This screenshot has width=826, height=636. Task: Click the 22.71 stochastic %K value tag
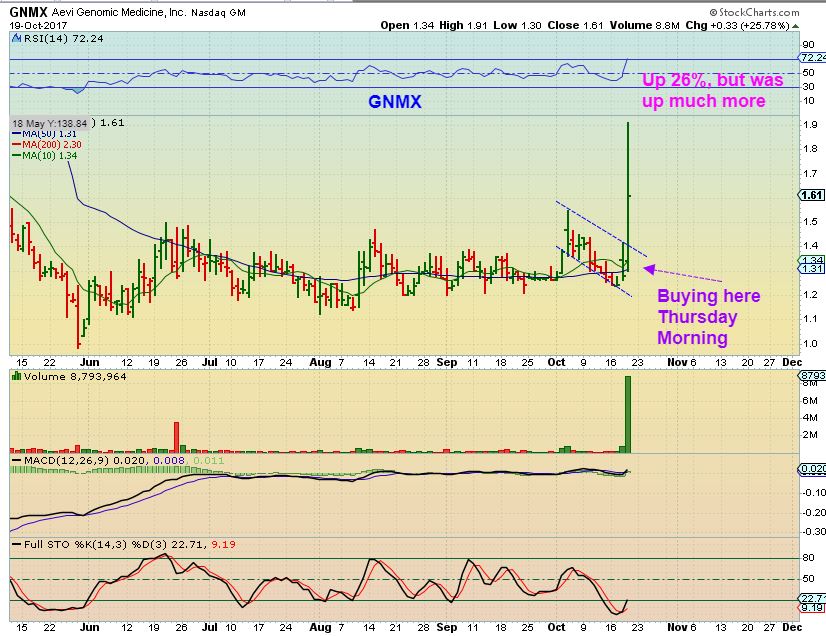812,598
